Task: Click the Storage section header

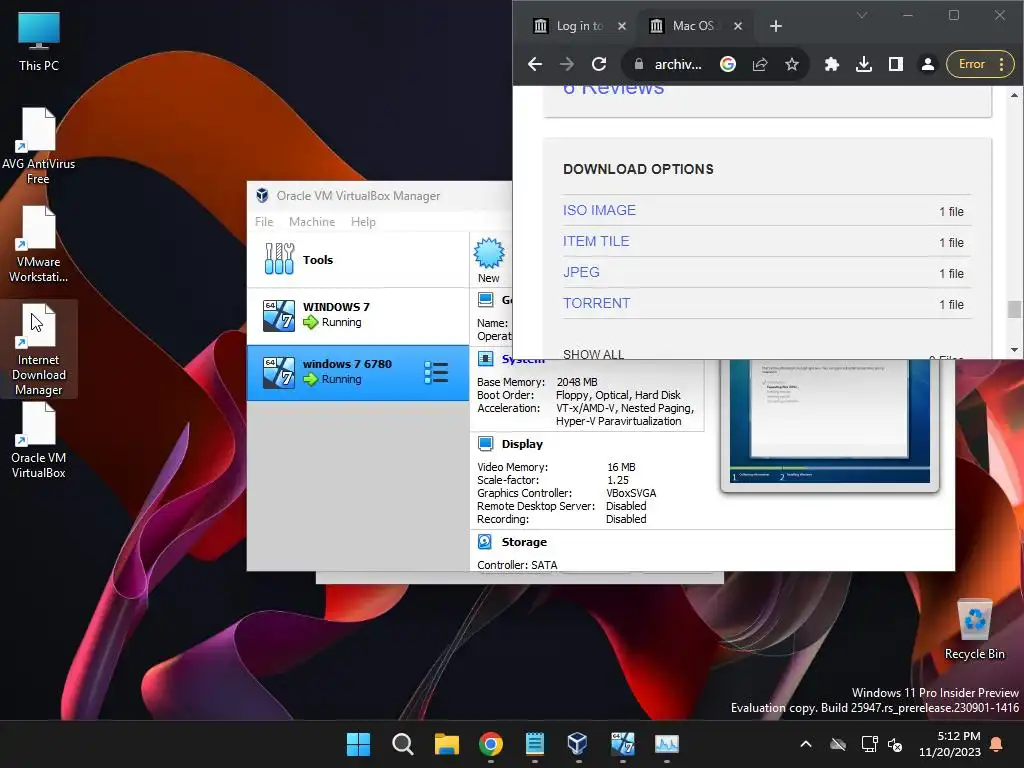Action: coord(524,542)
